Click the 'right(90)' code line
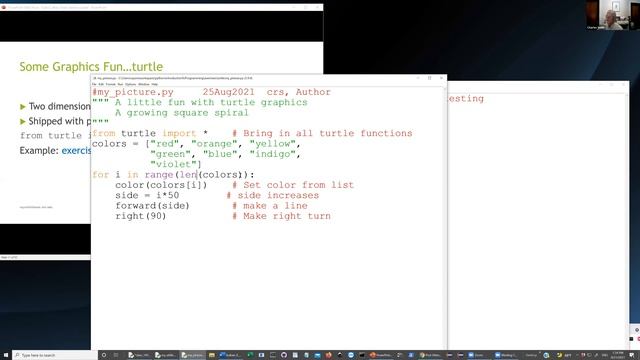The width and height of the screenshot is (640, 360). pos(141,216)
